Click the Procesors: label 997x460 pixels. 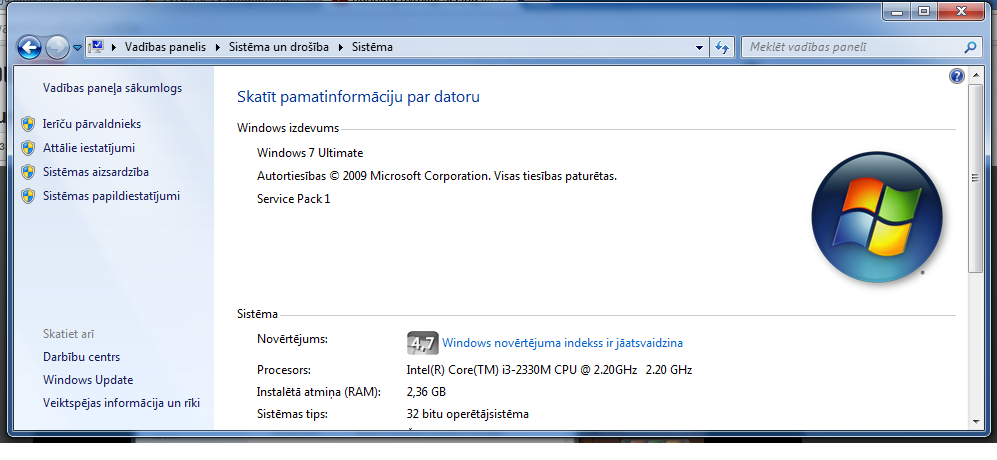click(284, 370)
